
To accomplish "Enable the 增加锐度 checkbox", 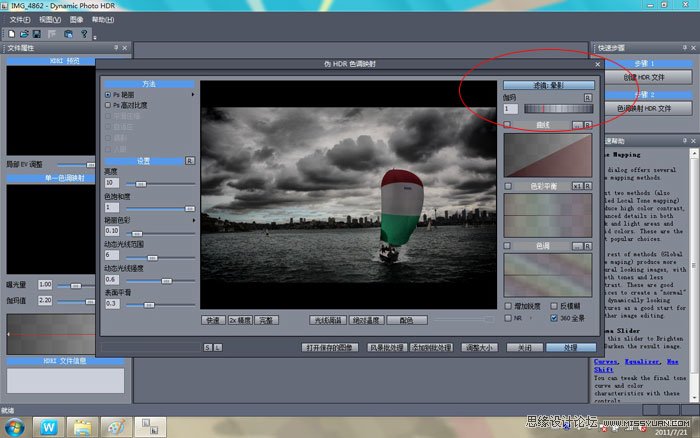I will point(510,305).
